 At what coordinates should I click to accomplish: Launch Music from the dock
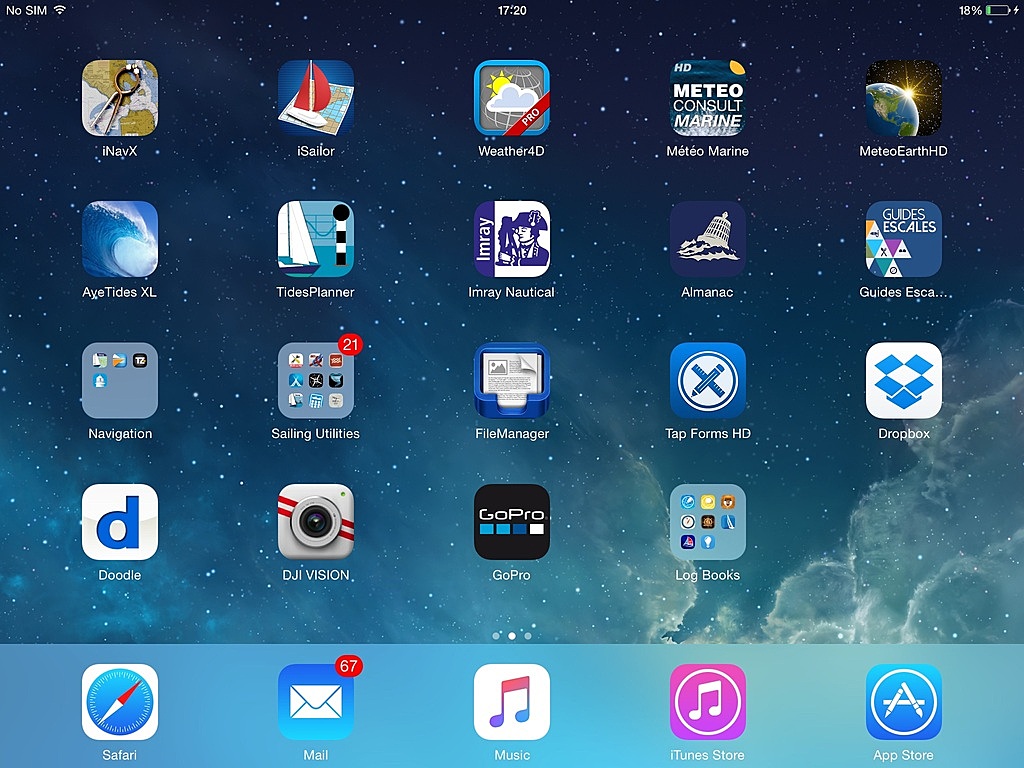point(511,702)
